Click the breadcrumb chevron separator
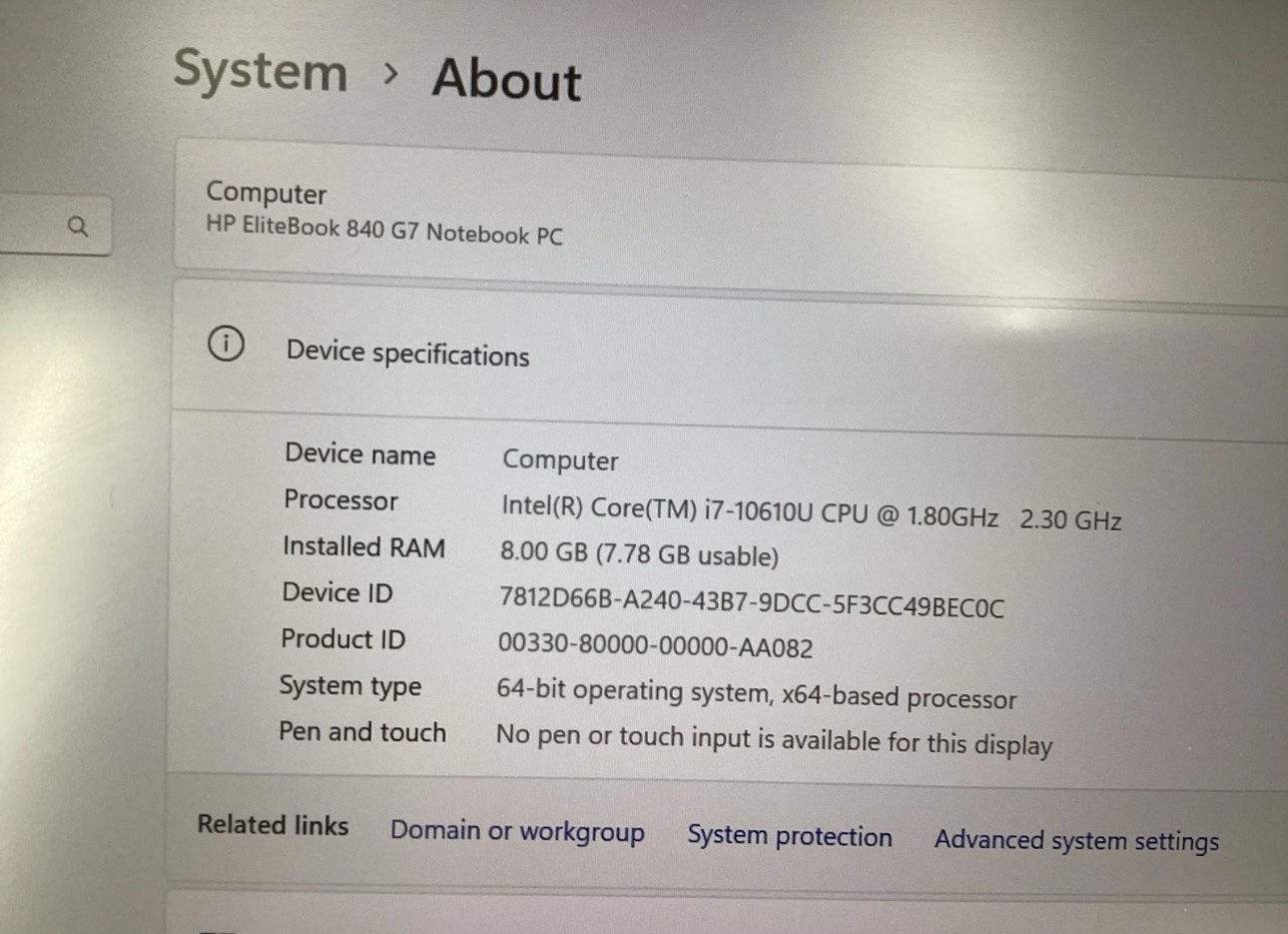This screenshot has height=934, width=1288. click(x=391, y=74)
